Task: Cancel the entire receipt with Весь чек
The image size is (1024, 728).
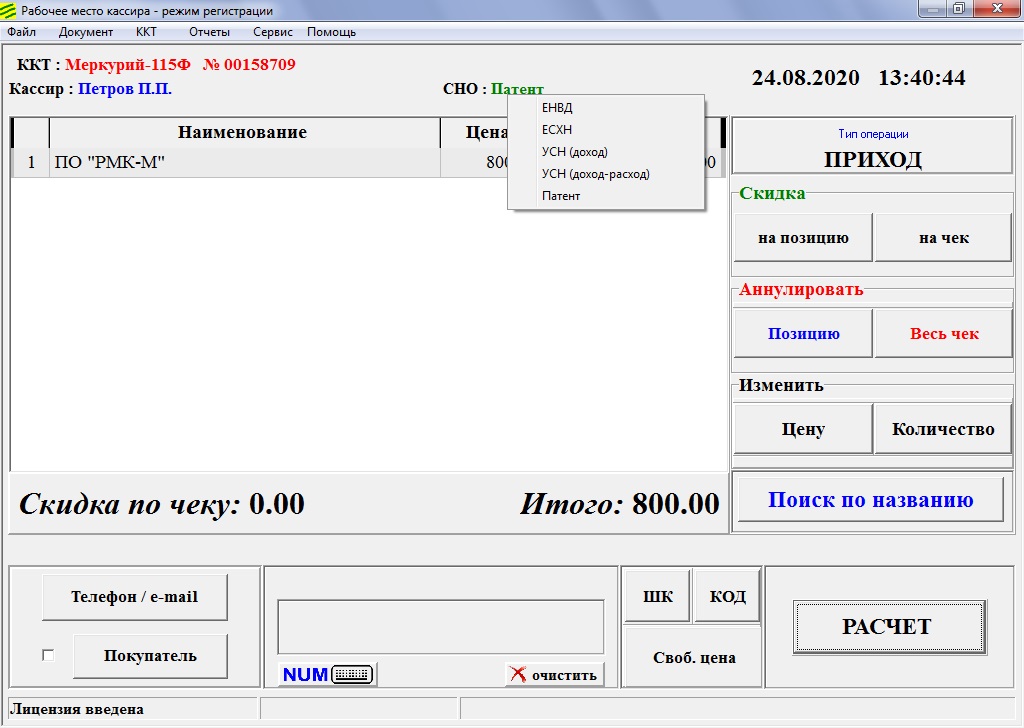Action: 943,334
